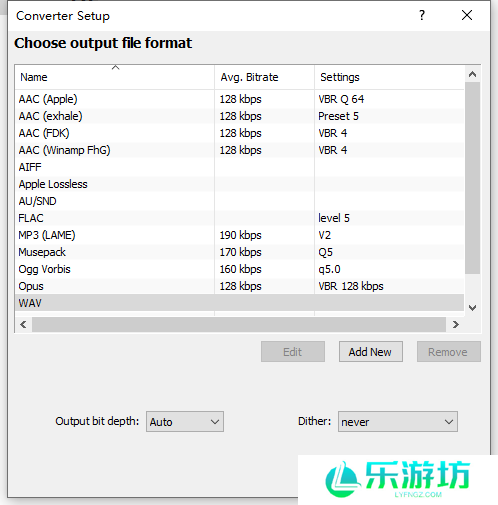Select the AAC (FDK) format row

(x=239, y=133)
